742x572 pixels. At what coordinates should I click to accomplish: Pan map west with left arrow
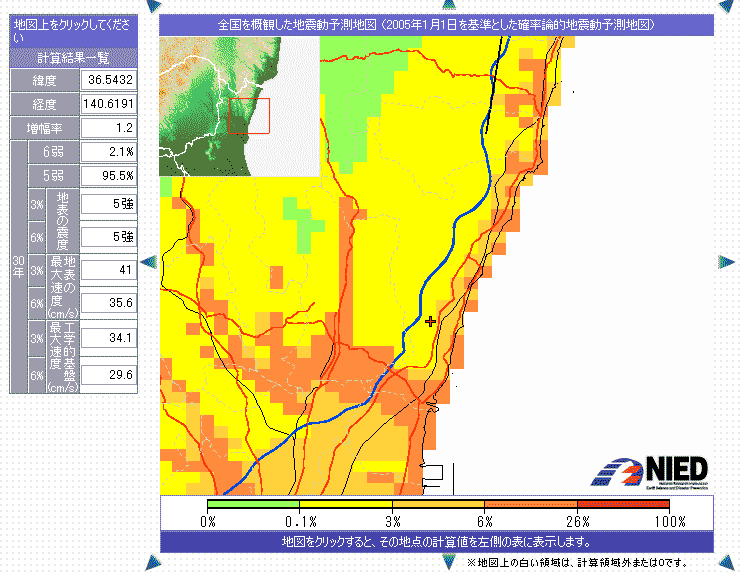click(x=149, y=261)
